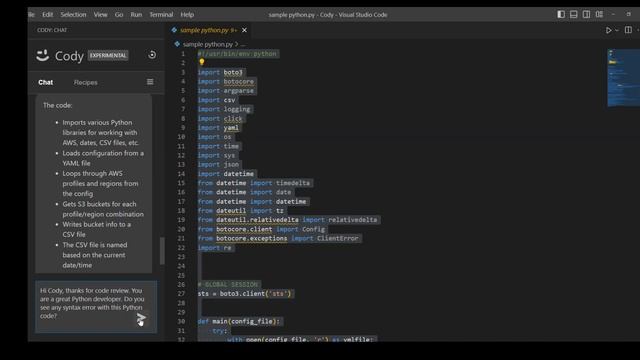Click 'from dateutil import tz' line
The width and height of the screenshot is (640, 360).
click(x=241, y=211)
